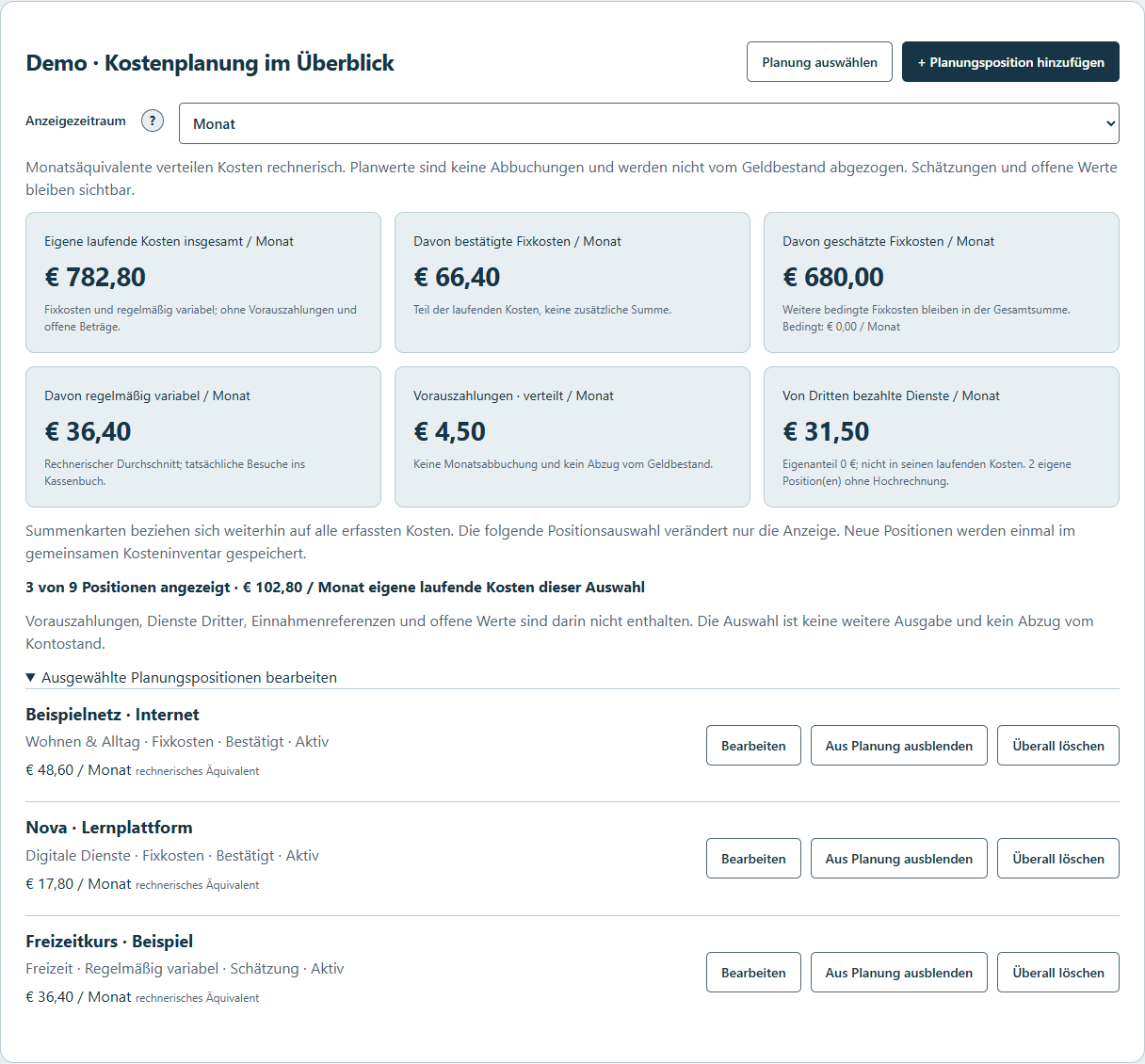Click 'Vorauszahlungen · verteilt / Monat' card title
The image size is (1145, 1064).
coord(513,395)
